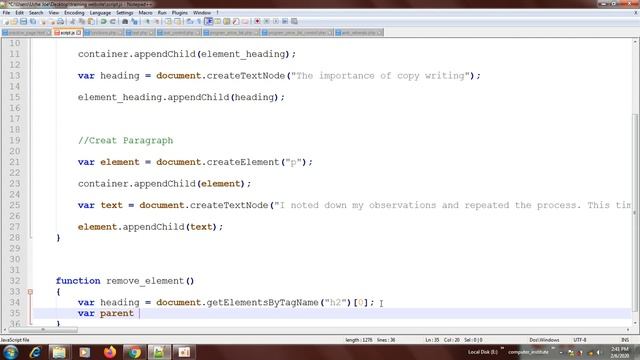Open the Search menu
The height and width of the screenshot is (360, 640).
pos(36,13)
